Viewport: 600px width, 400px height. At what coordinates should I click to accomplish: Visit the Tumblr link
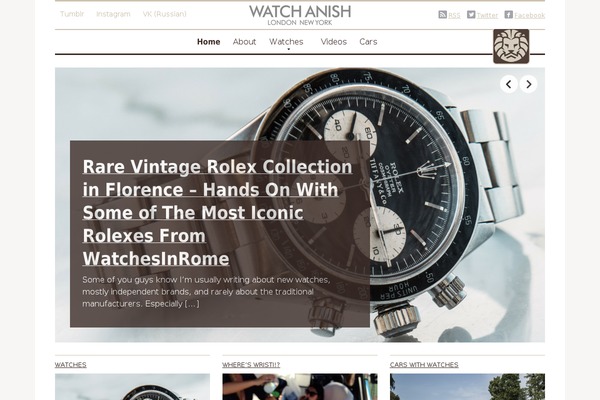72,14
